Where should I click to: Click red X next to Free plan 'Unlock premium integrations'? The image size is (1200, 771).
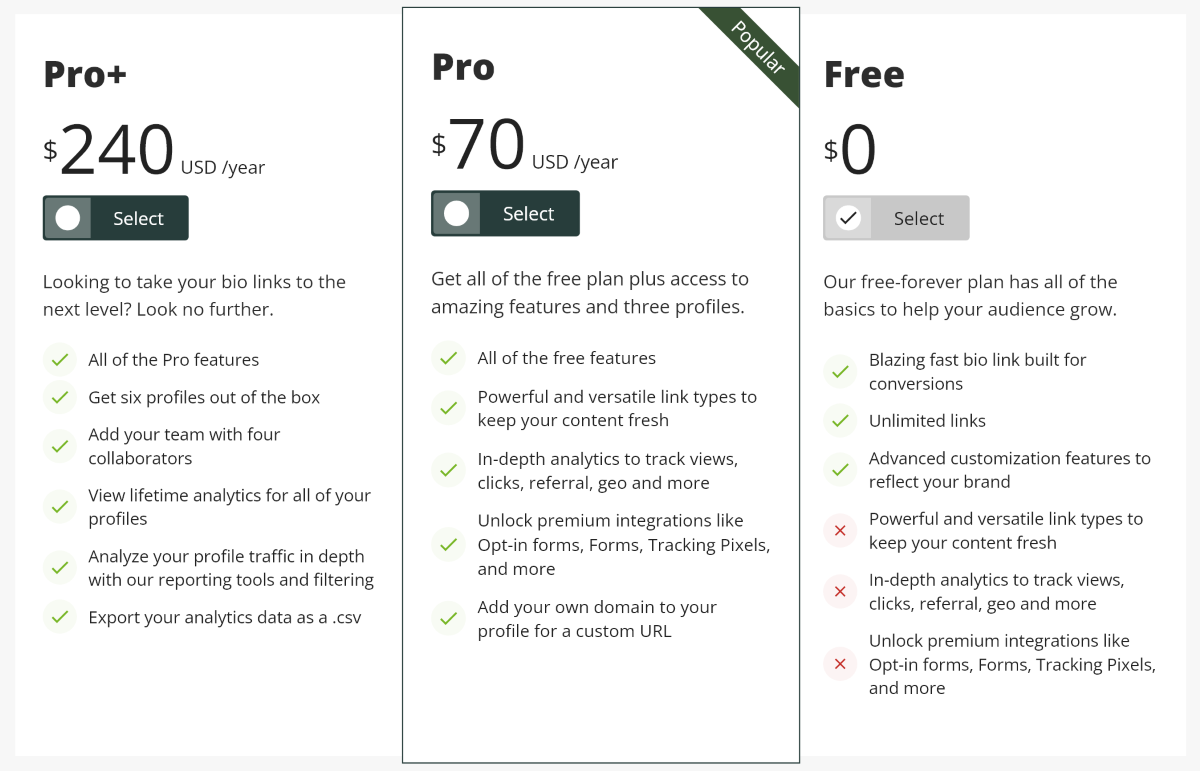click(840, 664)
